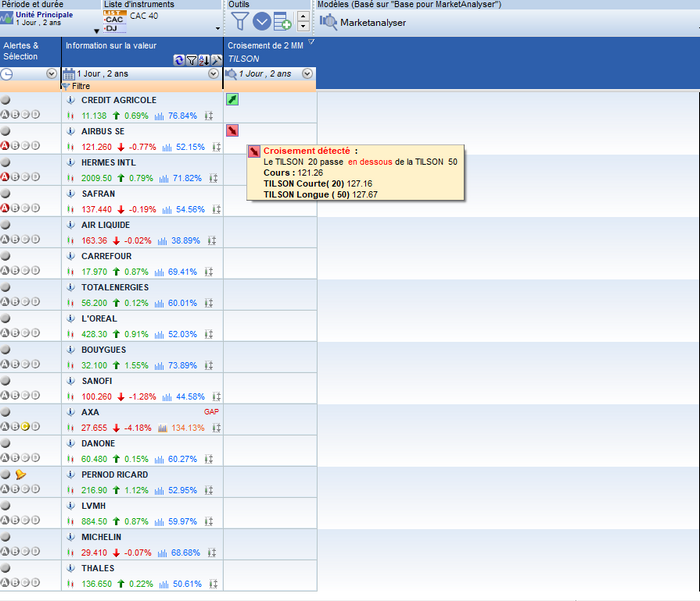Image resolution: width=700 pixels, height=601 pixels.
Task: Click the order book icon for DANONE
Action: pyautogui.click(x=208, y=459)
